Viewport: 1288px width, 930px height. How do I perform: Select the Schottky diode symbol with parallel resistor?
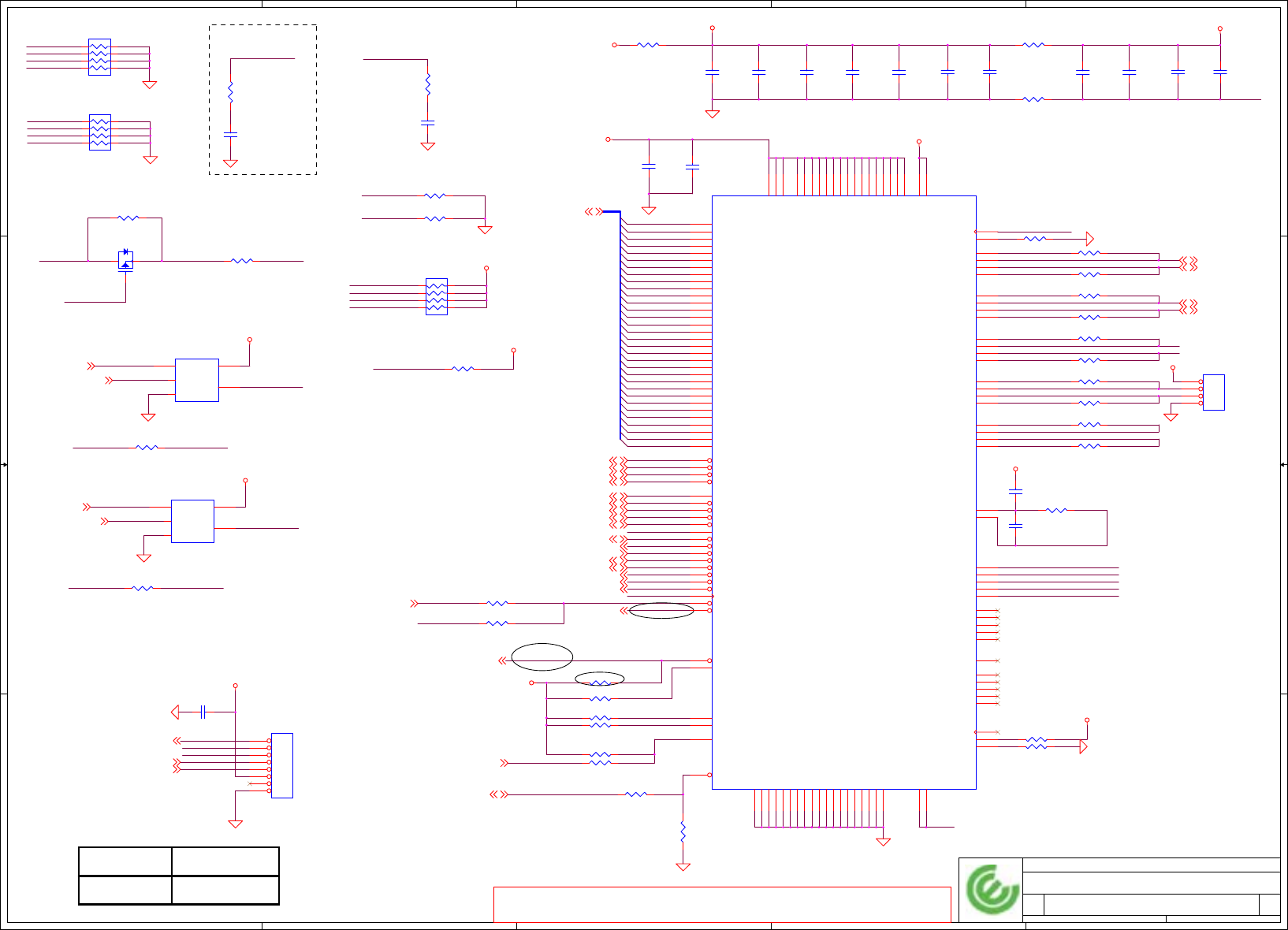125,260
